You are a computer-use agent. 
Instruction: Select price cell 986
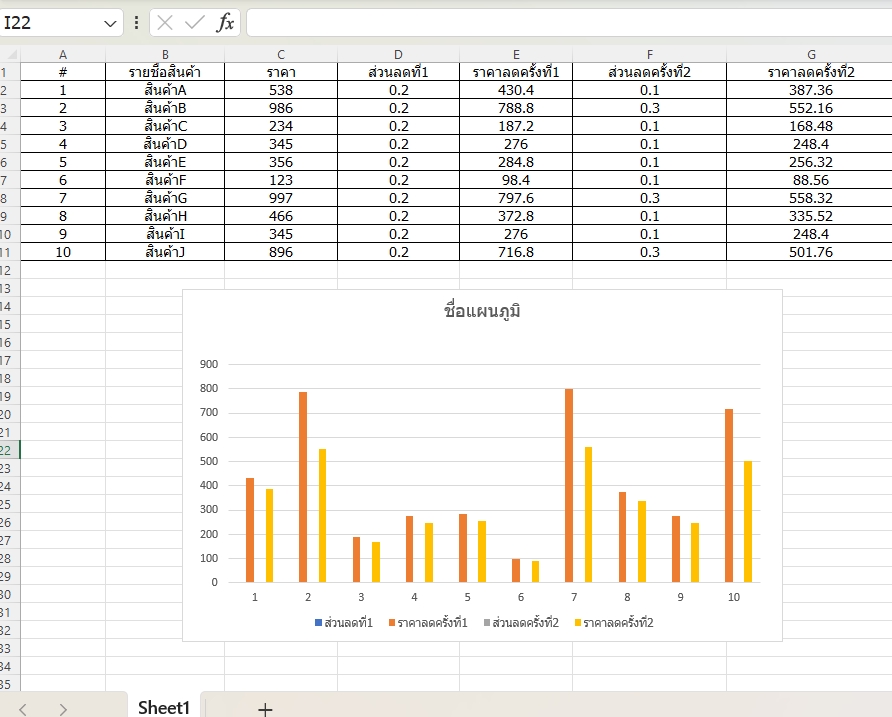tap(281, 108)
